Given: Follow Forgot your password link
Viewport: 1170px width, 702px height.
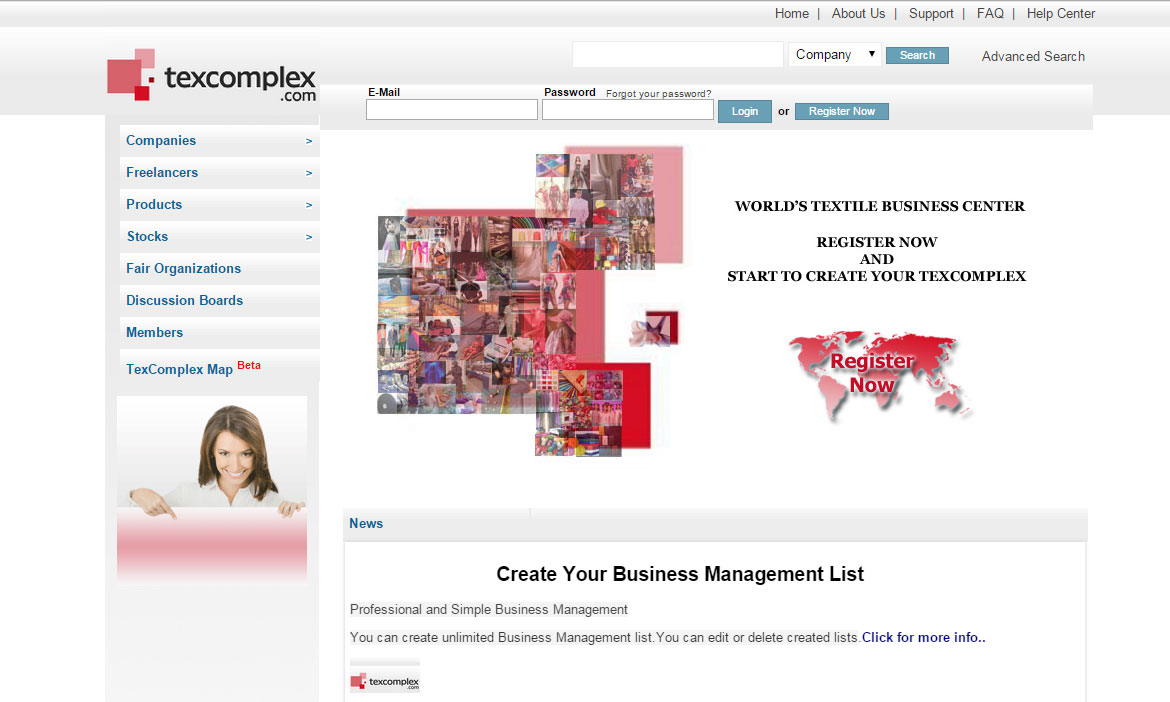Looking at the screenshot, I should [658, 93].
